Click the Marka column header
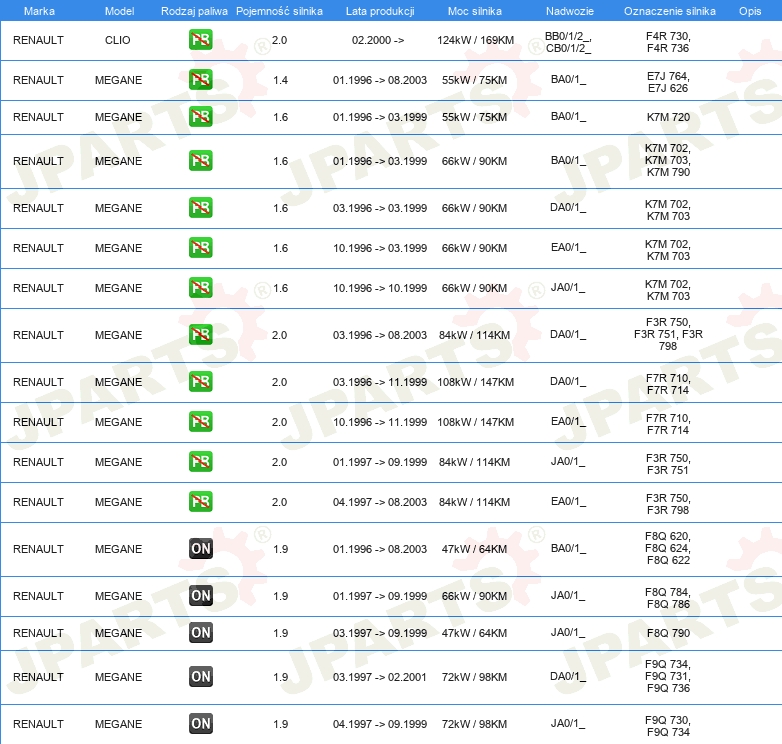 click(x=39, y=11)
